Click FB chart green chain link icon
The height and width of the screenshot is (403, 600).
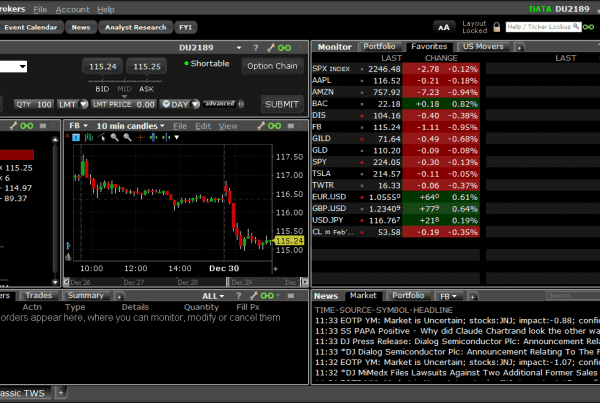pos(274,126)
